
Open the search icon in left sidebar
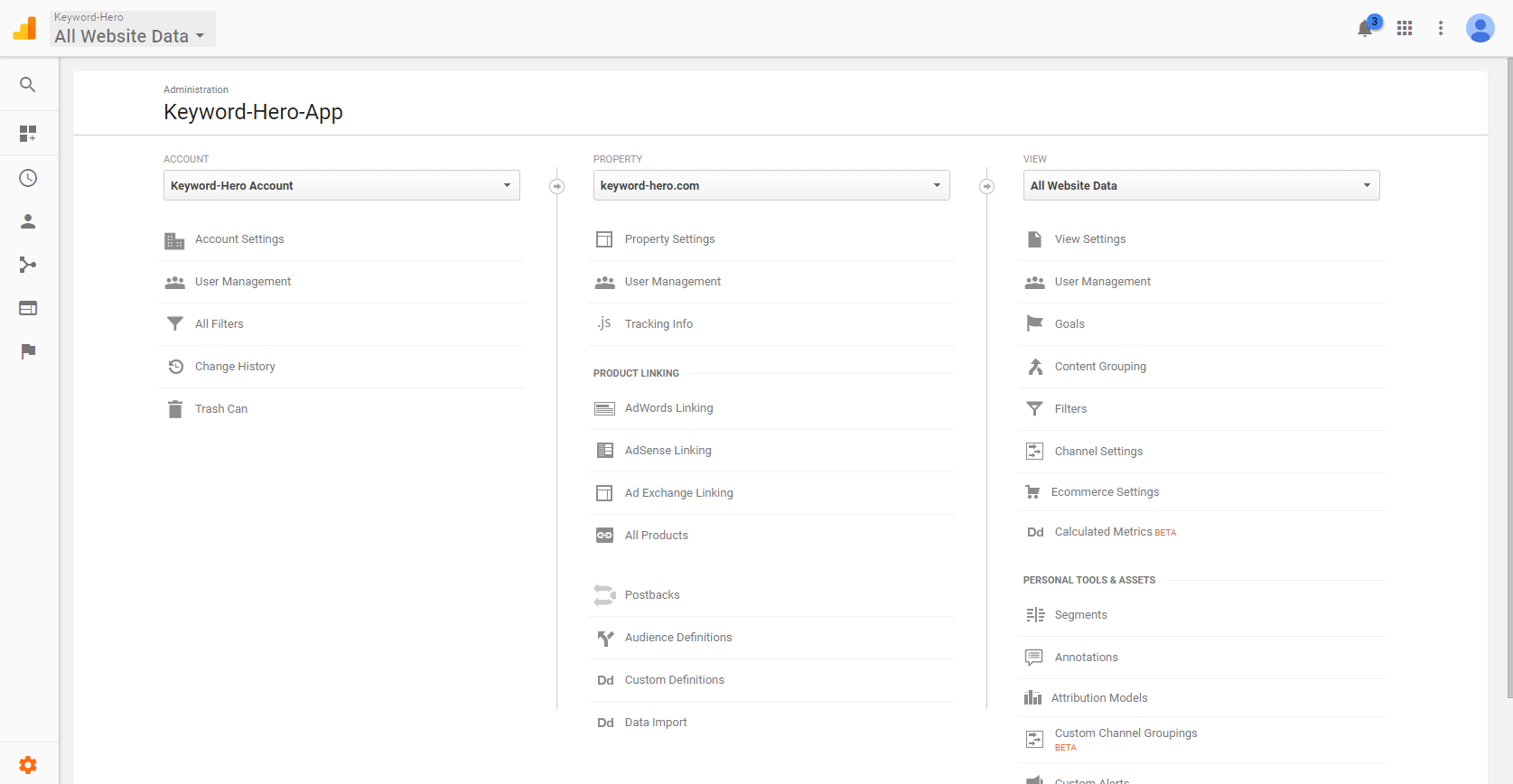[x=28, y=85]
